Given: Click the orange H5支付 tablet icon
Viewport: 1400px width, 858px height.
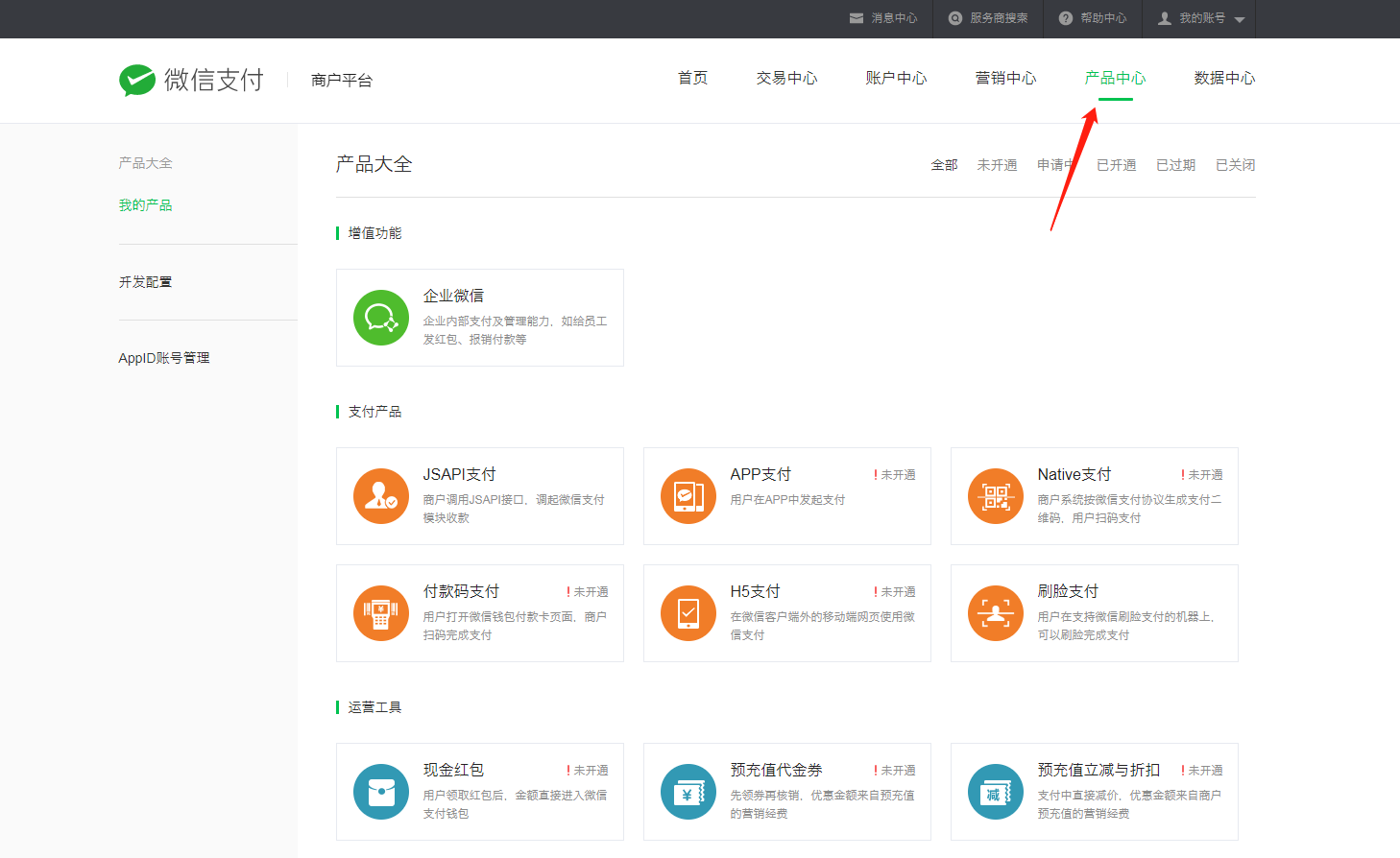Looking at the screenshot, I should tap(688, 613).
